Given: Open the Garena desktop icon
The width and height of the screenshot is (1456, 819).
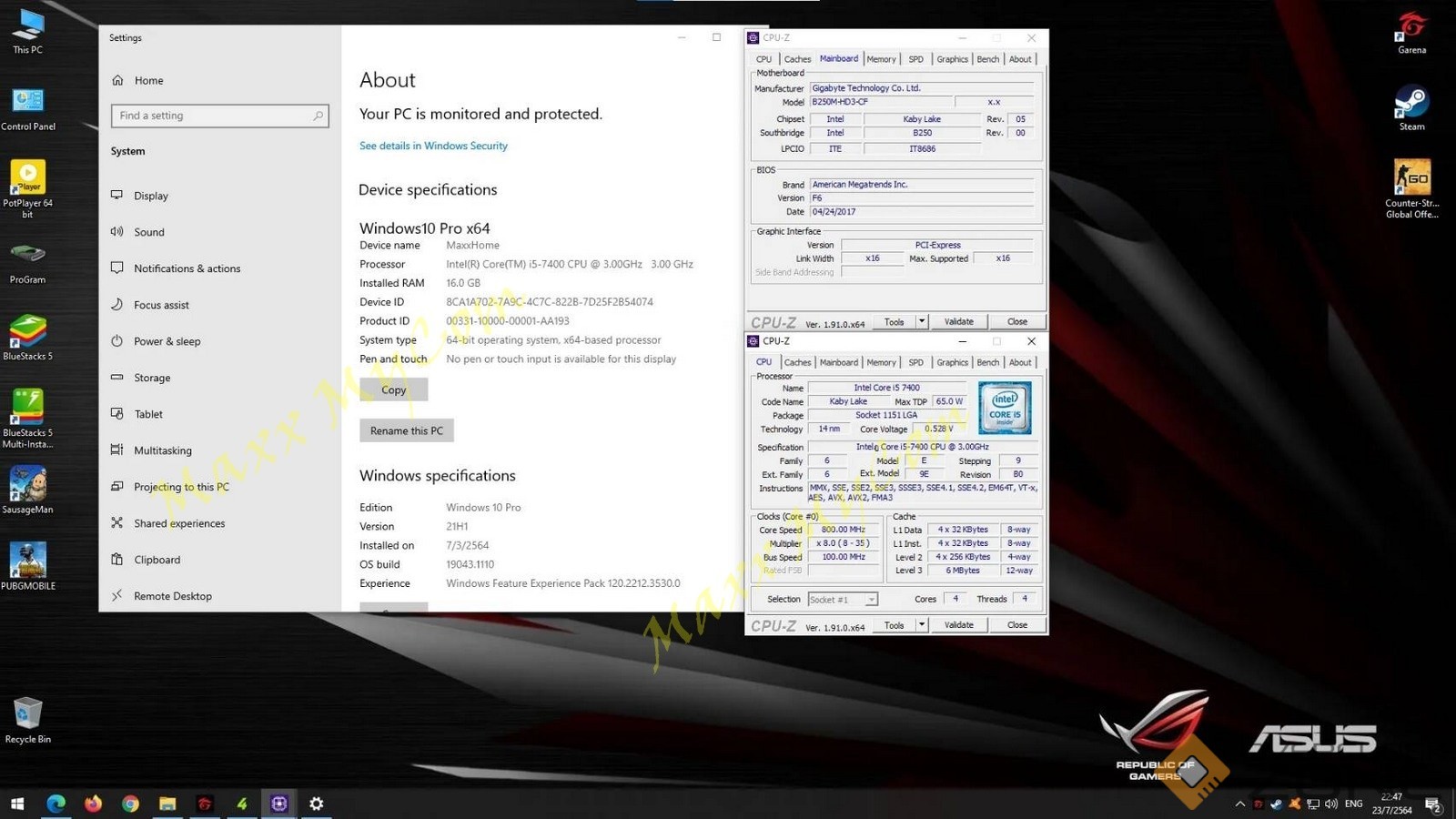Looking at the screenshot, I should tap(1411, 27).
